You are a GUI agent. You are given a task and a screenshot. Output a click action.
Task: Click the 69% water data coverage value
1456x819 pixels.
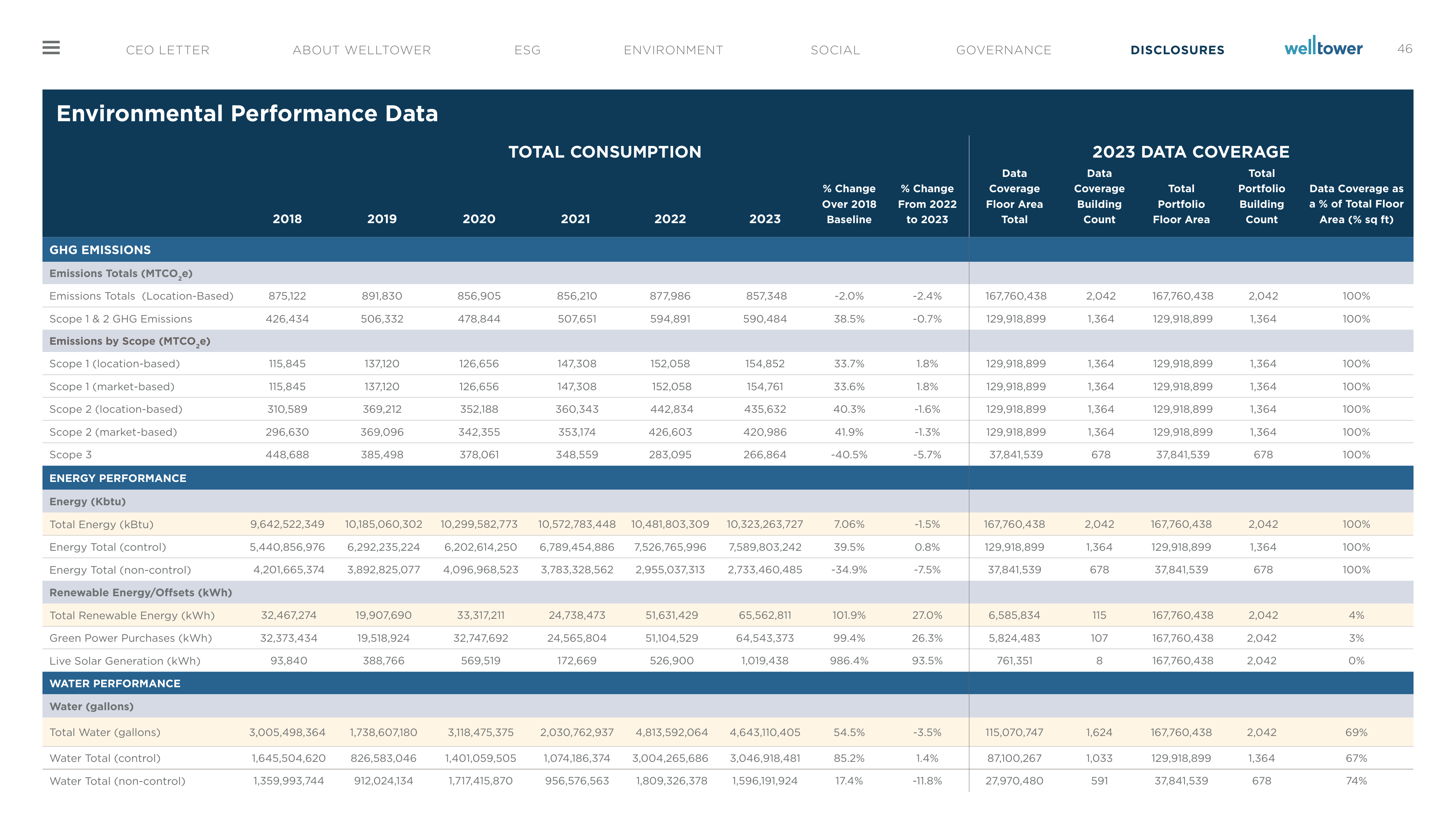click(1356, 732)
